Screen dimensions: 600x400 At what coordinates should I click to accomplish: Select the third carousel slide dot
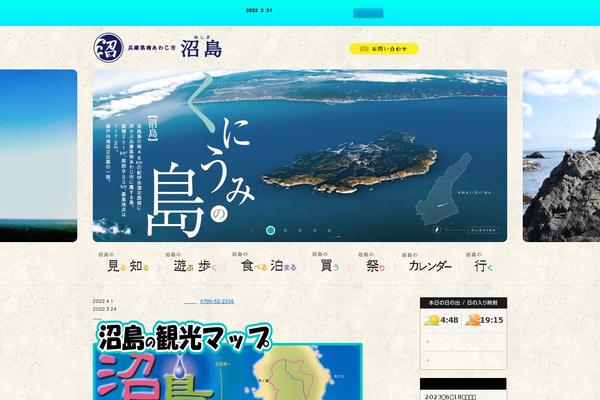click(300, 230)
